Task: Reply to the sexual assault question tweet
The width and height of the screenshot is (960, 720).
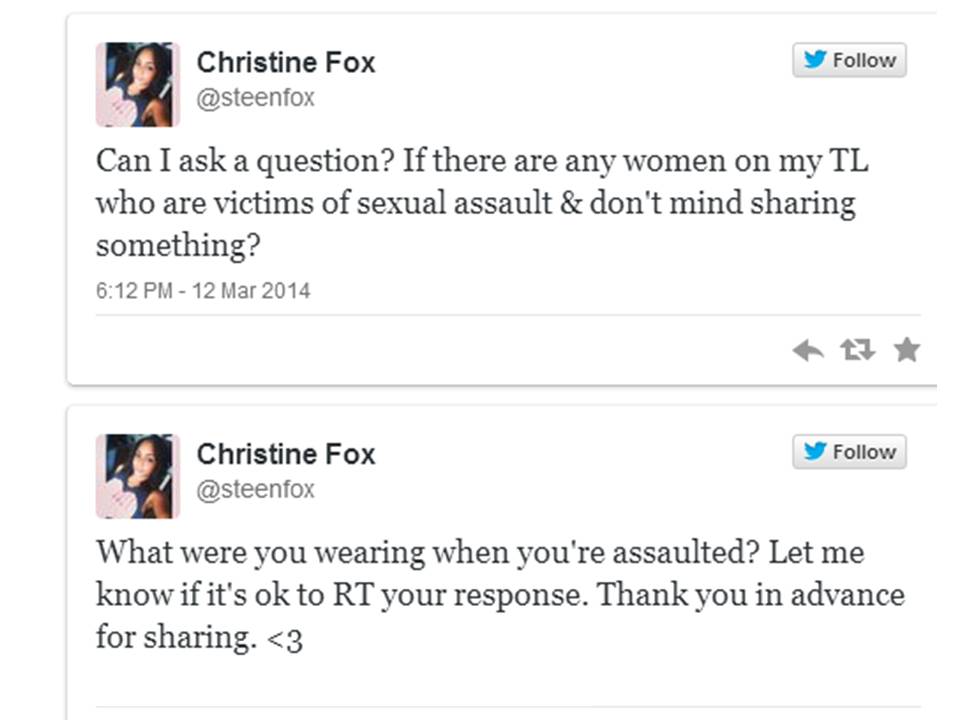Action: pos(808,350)
